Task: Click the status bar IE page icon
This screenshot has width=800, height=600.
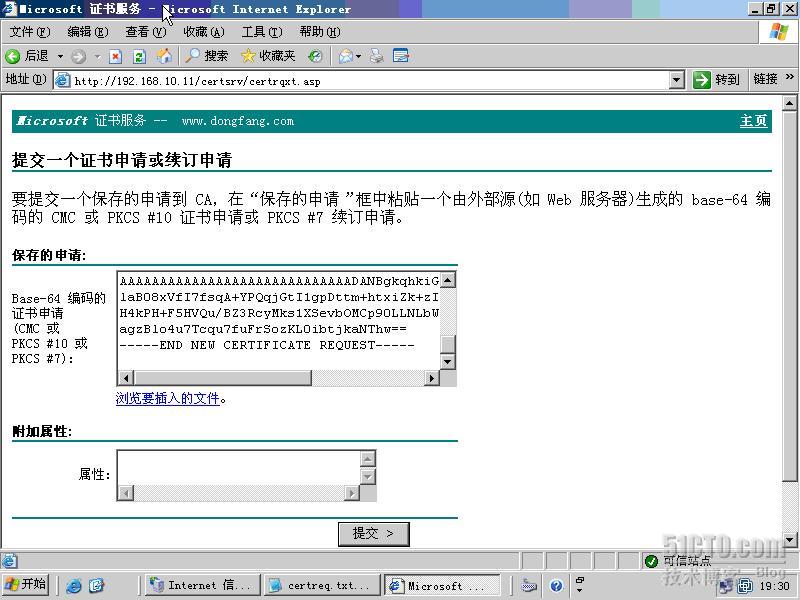Action: (9, 561)
